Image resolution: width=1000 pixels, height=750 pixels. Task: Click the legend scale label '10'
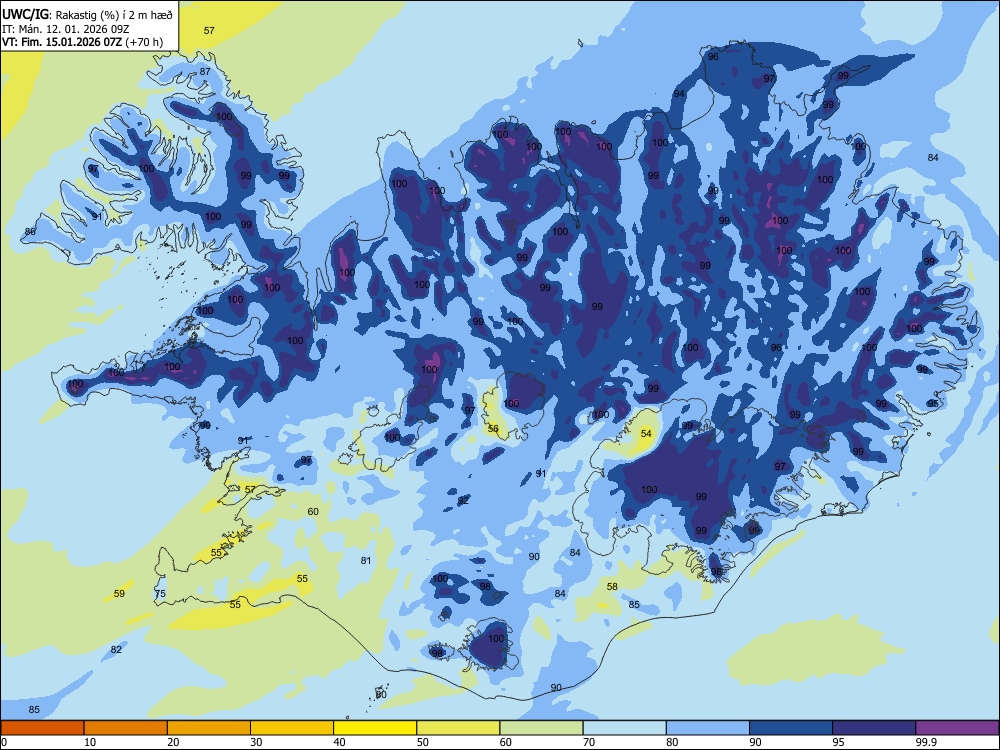90,742
